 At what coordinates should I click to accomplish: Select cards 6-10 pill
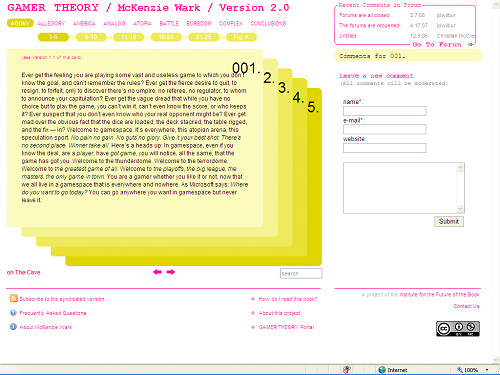pos(91,37)
